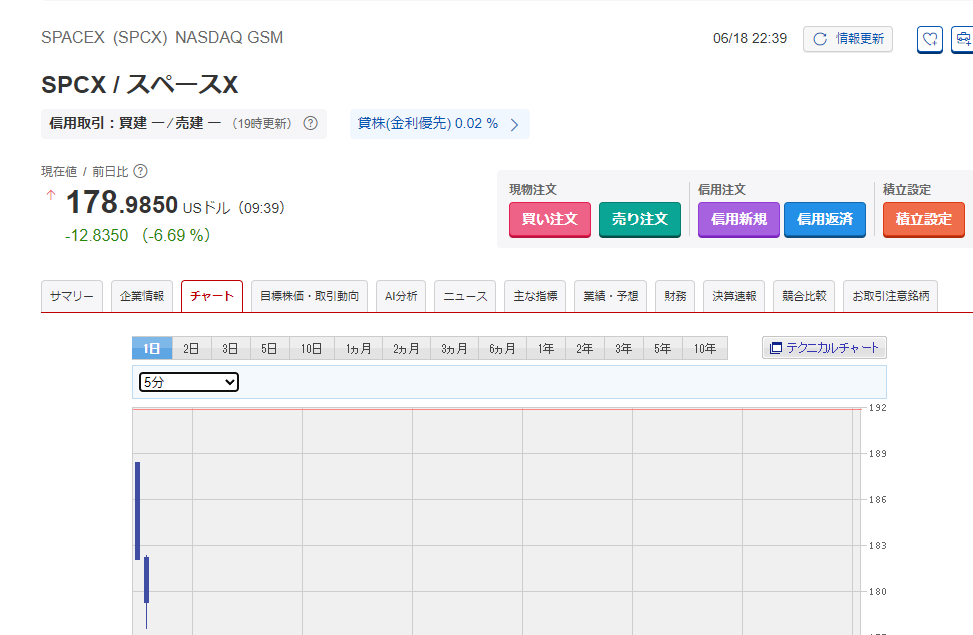Open the テクニカルチャート window button
The height and width of the screenshot is (635, 973).
[x=824, y=348]
